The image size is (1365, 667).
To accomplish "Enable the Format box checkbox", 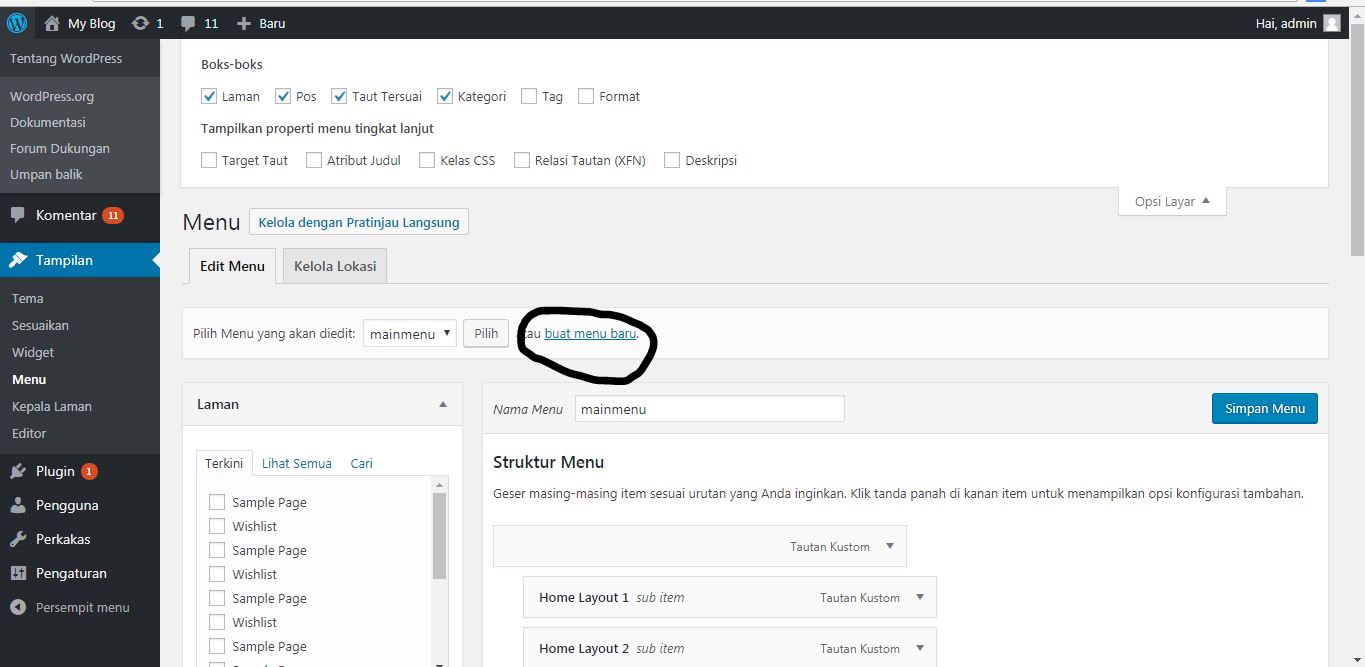I will tap(586, 96).
